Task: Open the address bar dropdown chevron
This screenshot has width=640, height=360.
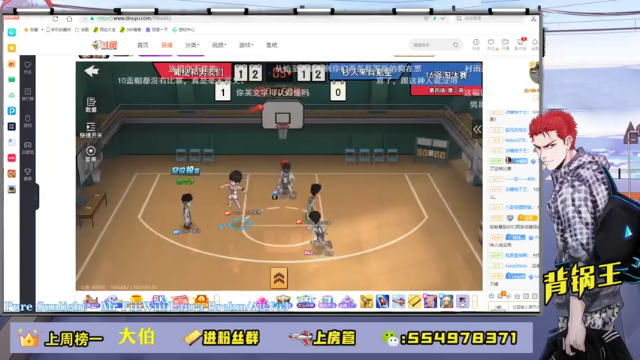Action: pyautogui.click(x=442, y=18)
